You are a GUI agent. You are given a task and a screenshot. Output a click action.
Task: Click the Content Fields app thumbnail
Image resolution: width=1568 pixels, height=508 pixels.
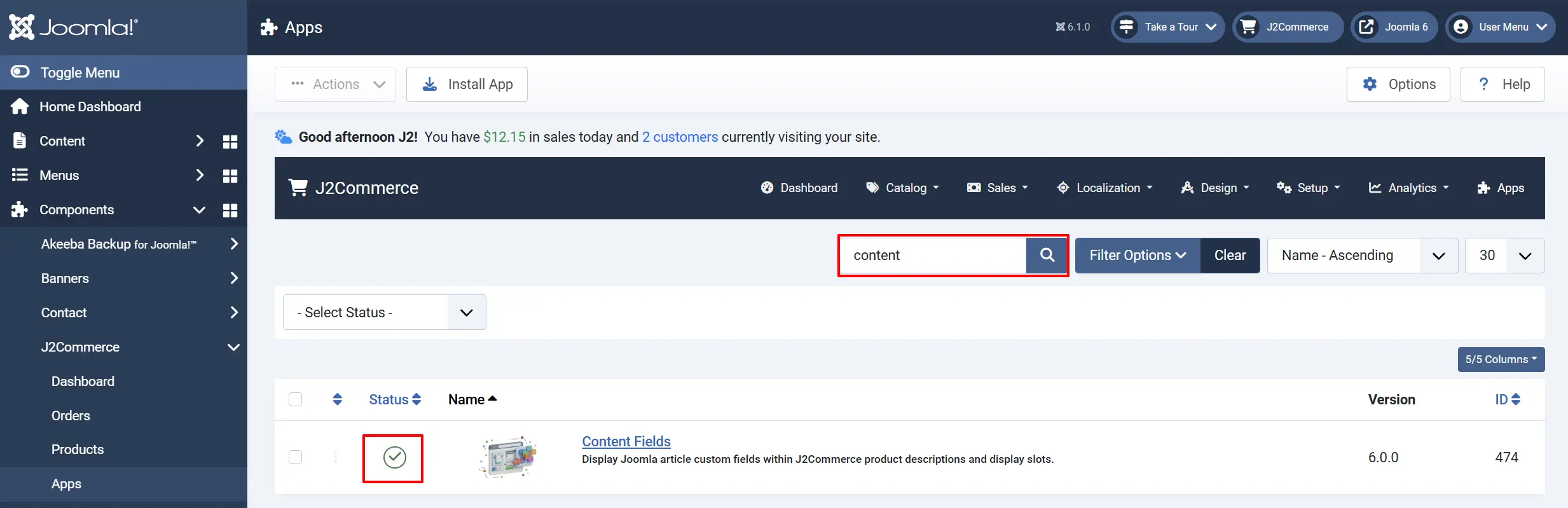508,457
